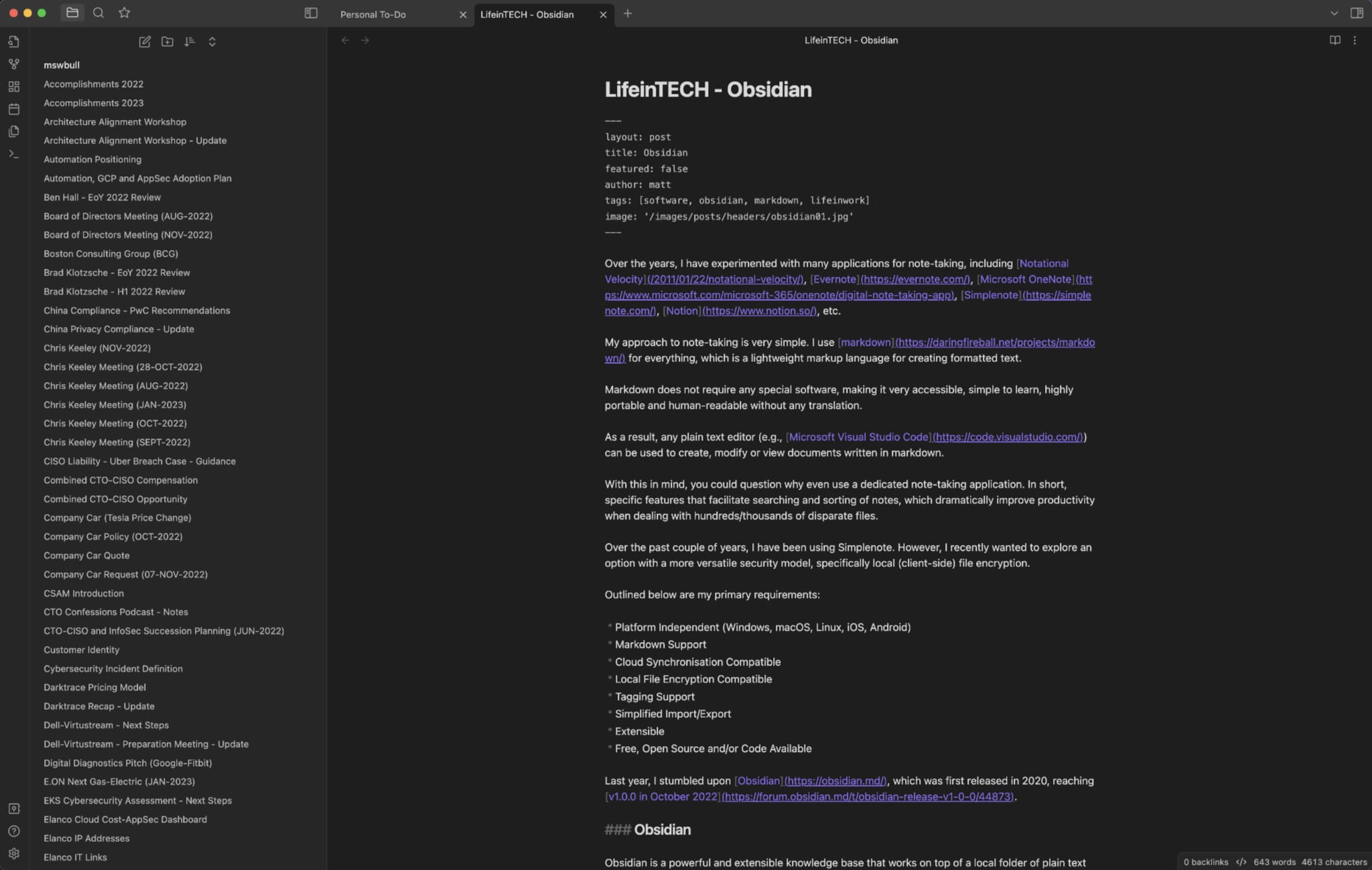Open CSAM Introduction note
The height and width of the screenshot is (870, 1372).
(84, 593)
